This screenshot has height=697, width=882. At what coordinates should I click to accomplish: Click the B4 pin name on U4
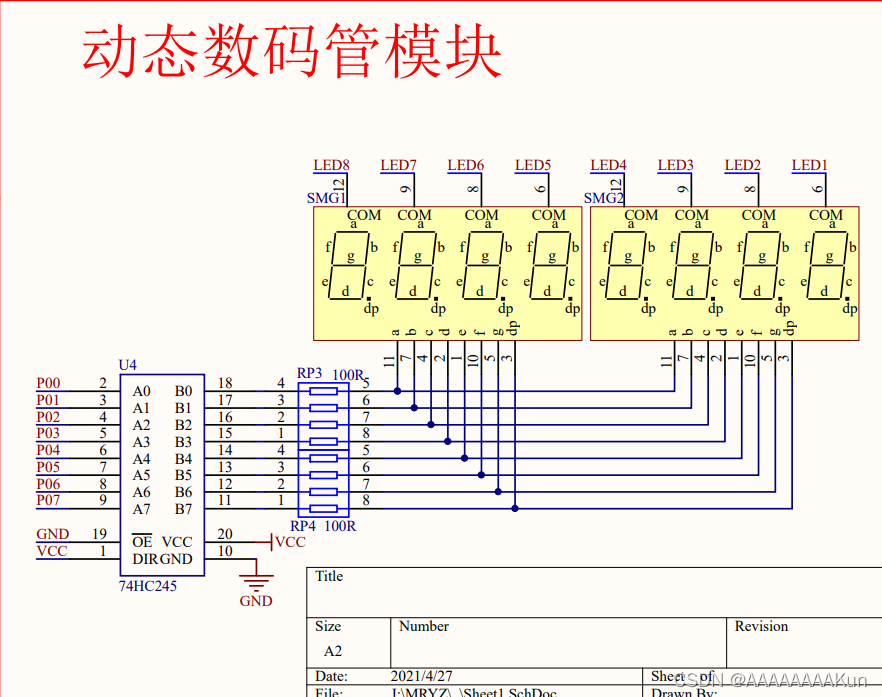click(x=183, y=458)
